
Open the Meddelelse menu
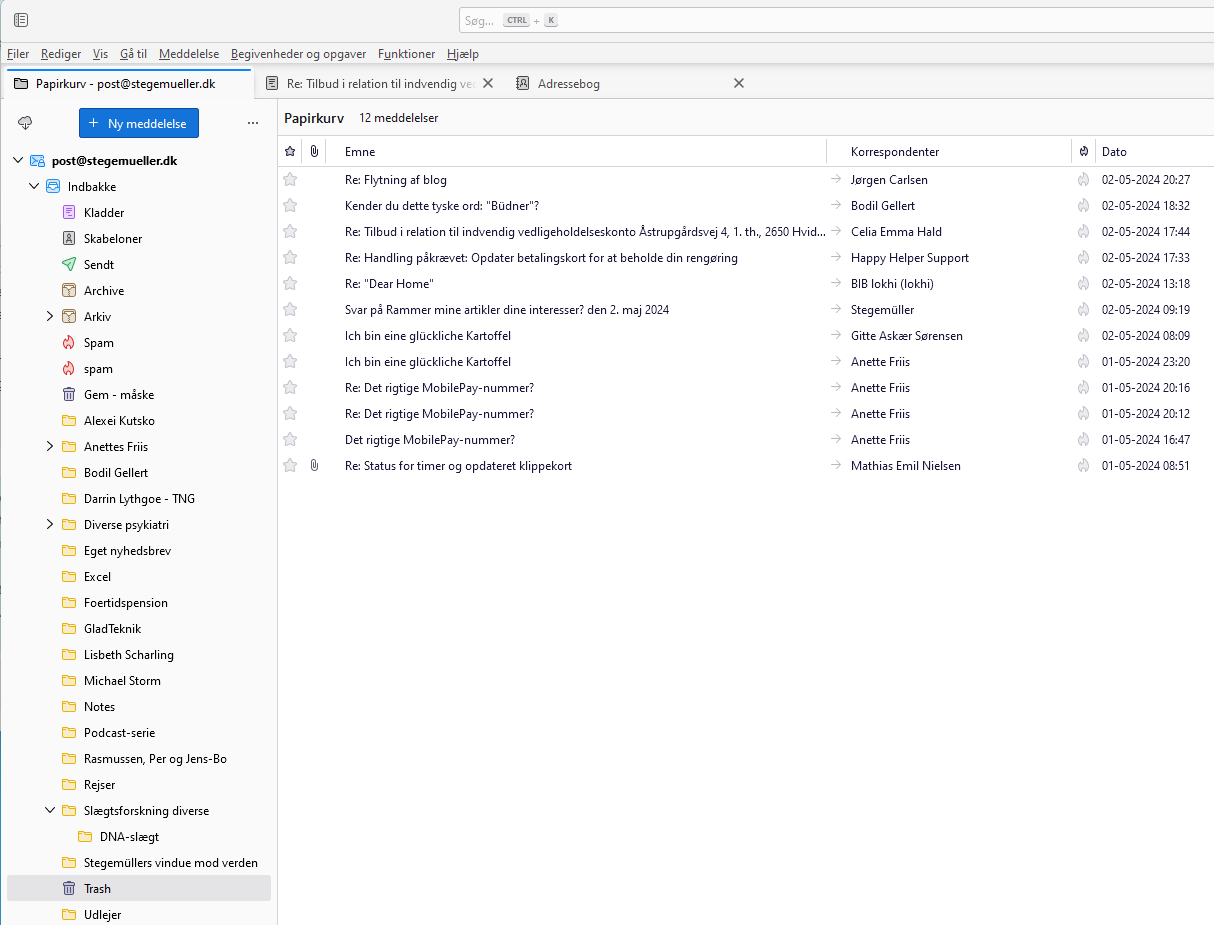pyautogui.click(x=189, y=54)
